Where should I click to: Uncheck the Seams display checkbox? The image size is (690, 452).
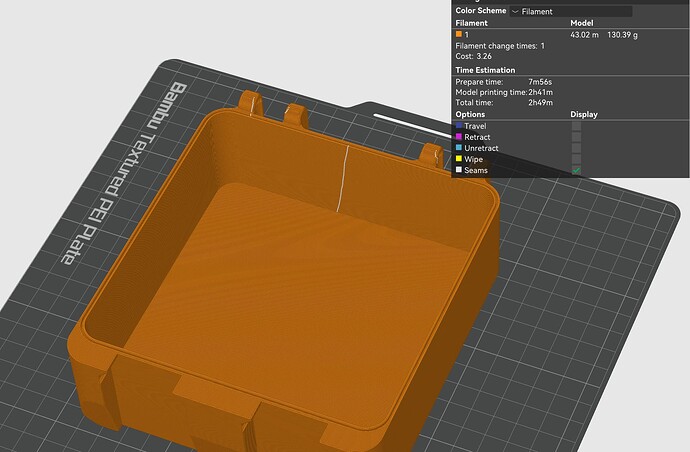click(576, 170)
